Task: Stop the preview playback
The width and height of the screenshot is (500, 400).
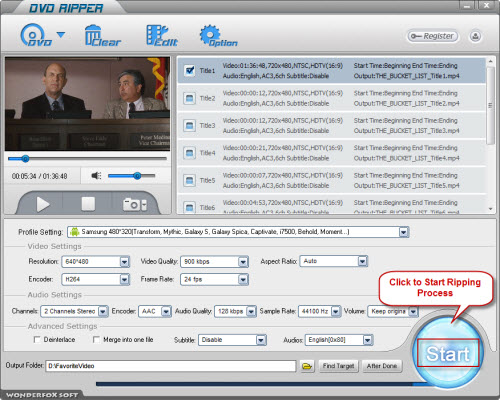Action: tap(88, 204)
